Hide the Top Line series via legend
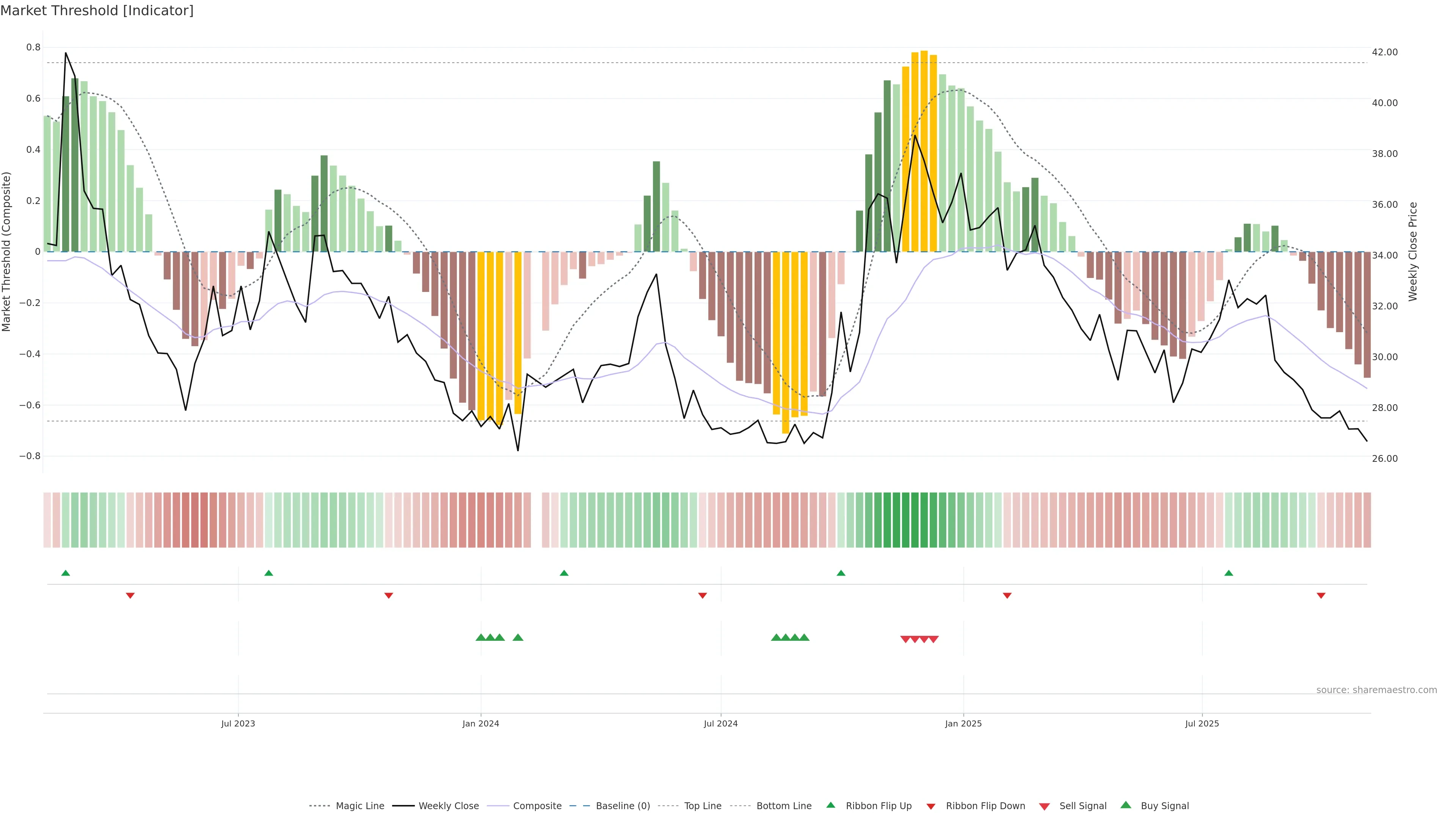1456x819 pixels. tap(703, 806)
